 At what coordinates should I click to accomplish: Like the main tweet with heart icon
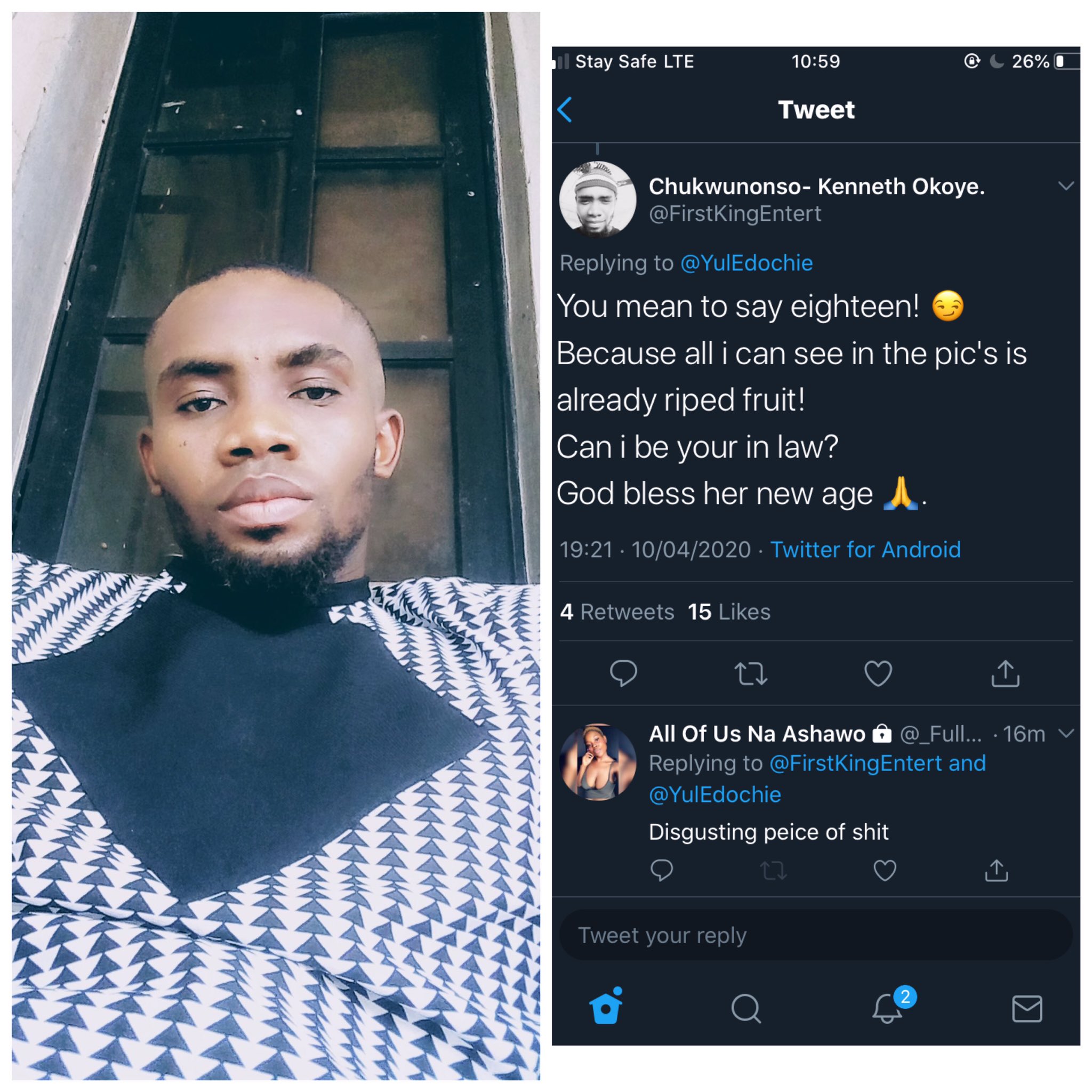tap(878, 673)
